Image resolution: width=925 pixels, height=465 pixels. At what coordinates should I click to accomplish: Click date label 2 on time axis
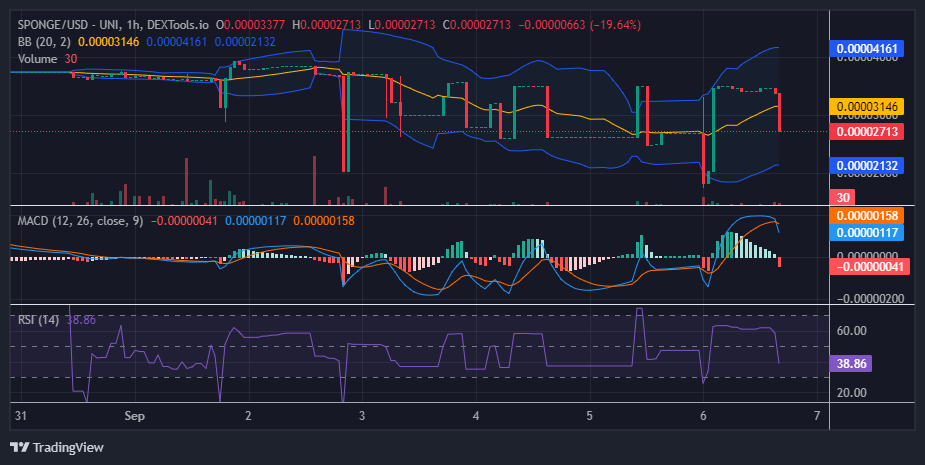[x=248, y=415]
